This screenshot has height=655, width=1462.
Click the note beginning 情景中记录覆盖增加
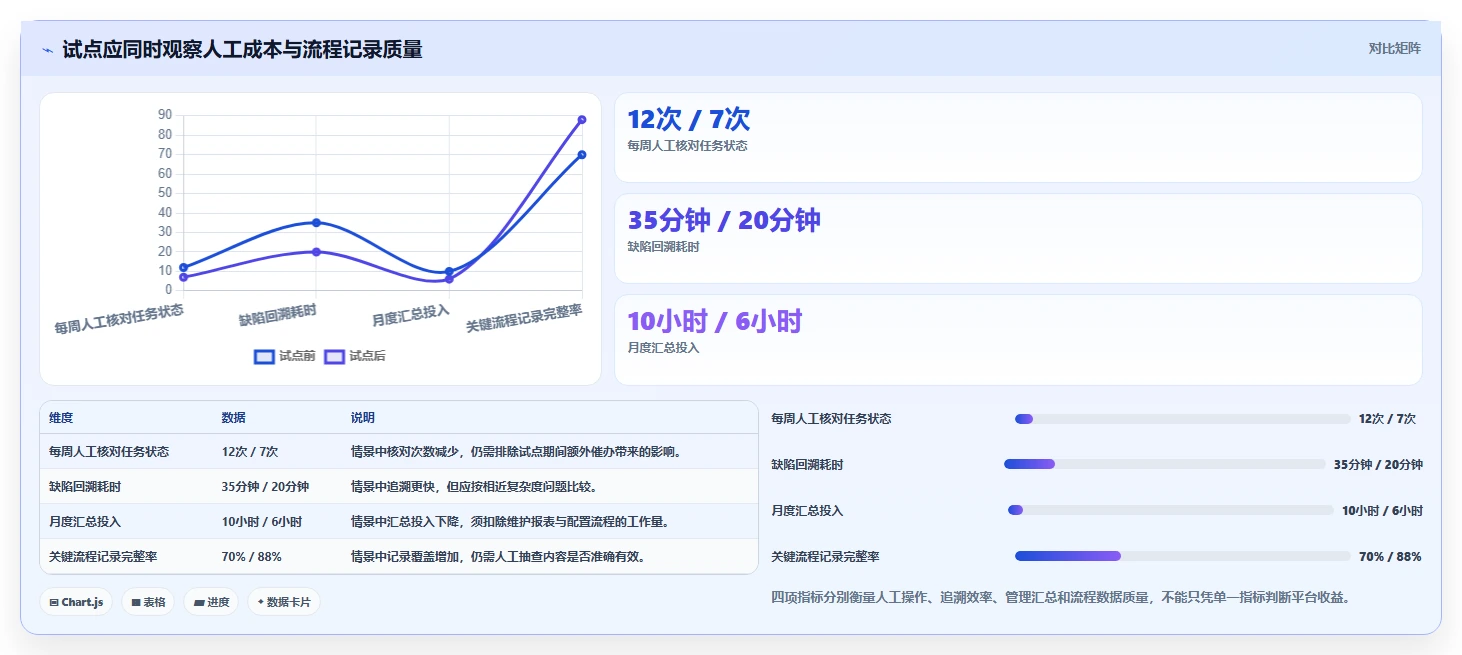[498, 556]
